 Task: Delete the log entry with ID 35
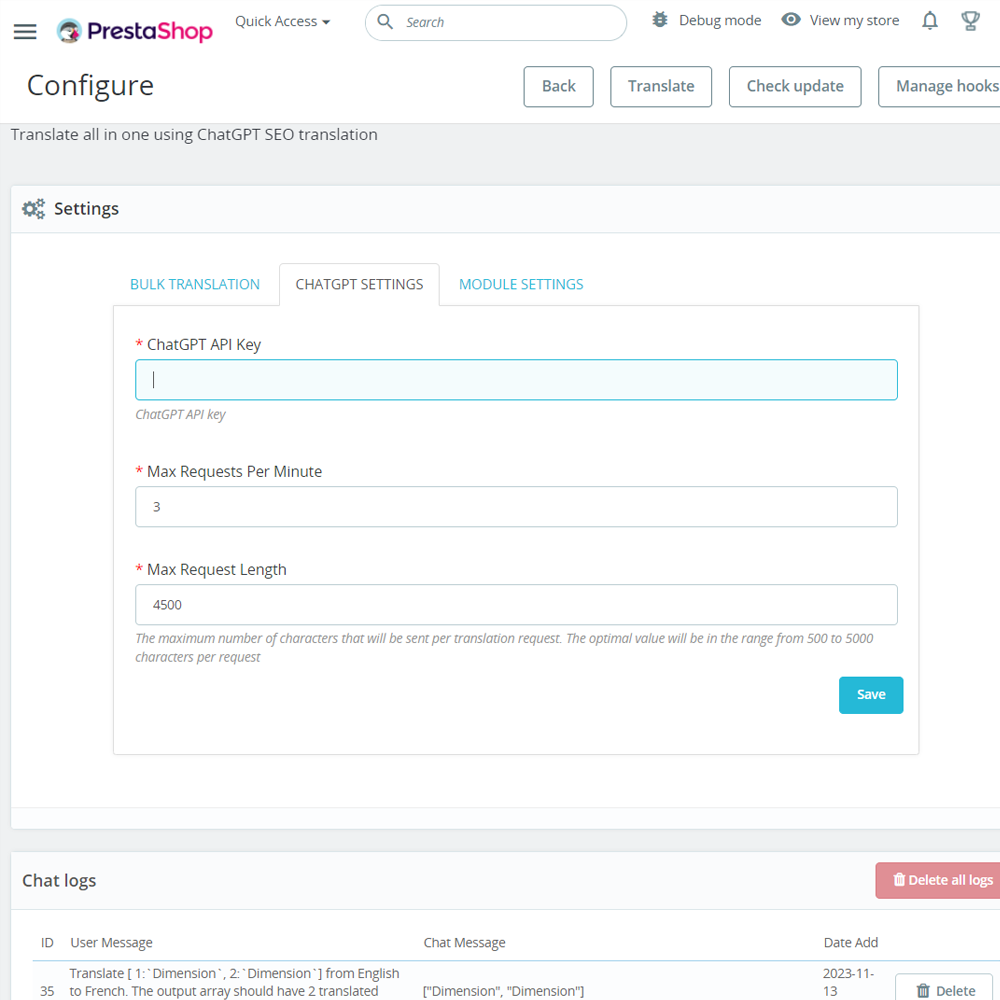[x=943, y=988]
